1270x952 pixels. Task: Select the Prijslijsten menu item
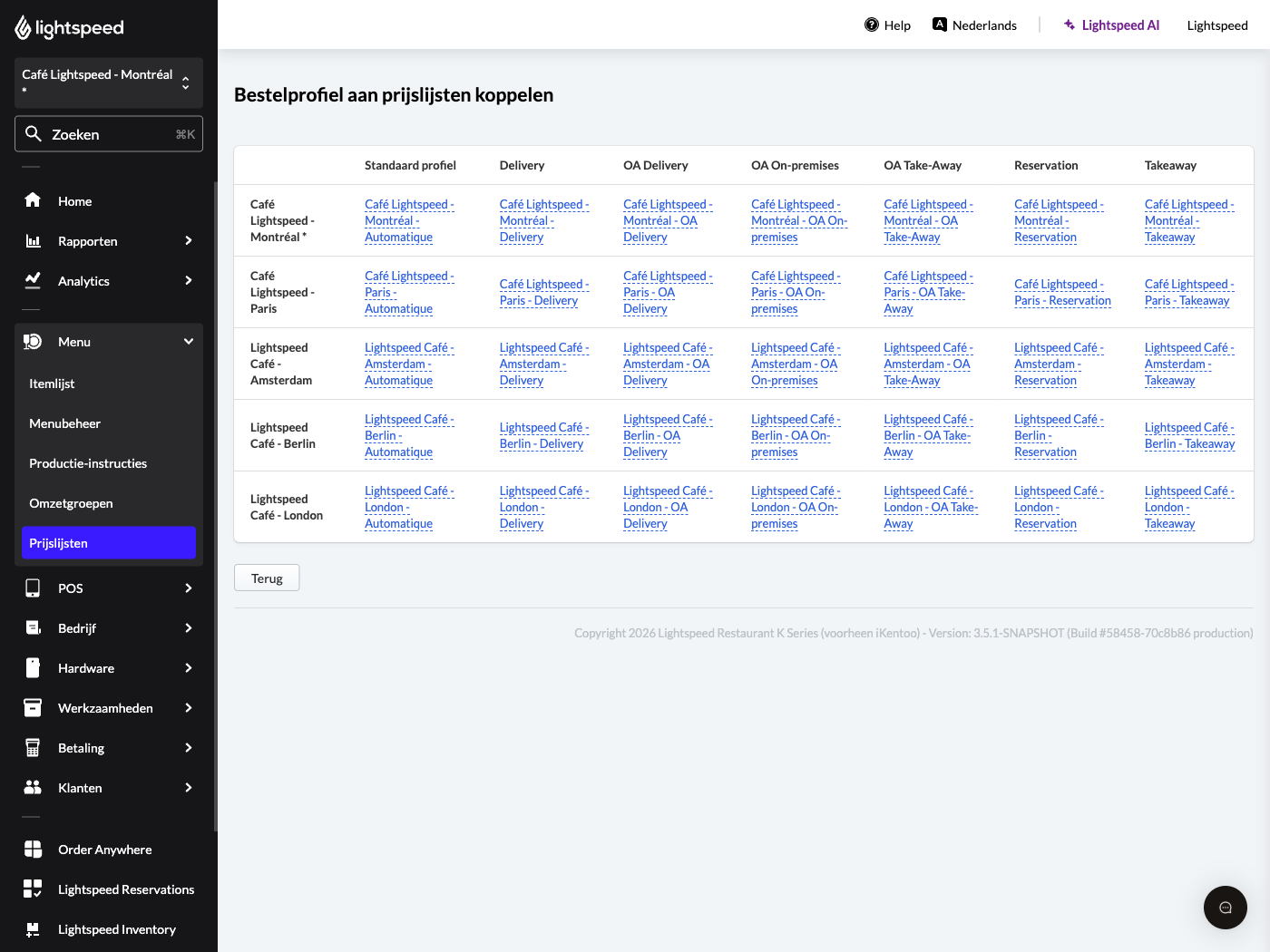pyautogui.click(x=109, y=543)
